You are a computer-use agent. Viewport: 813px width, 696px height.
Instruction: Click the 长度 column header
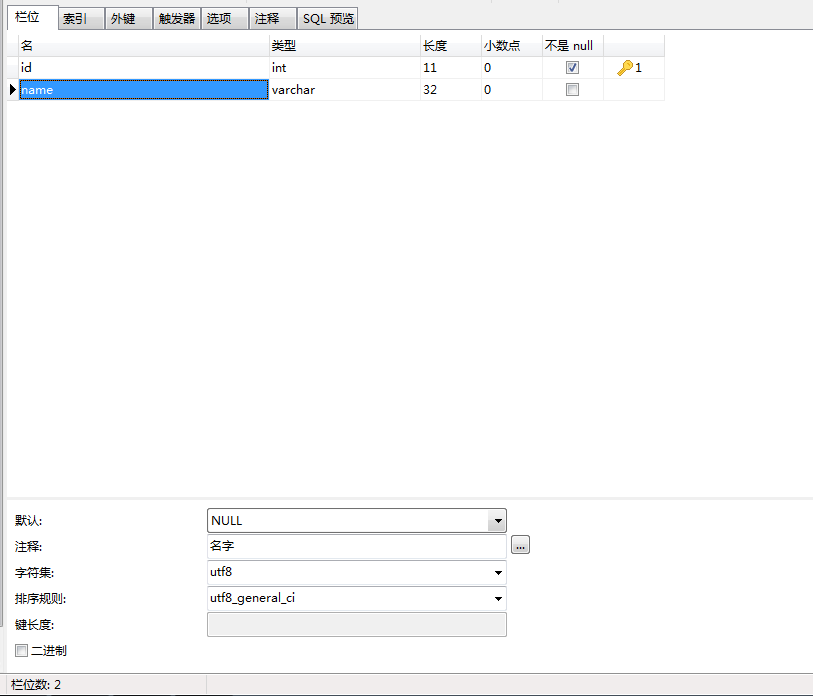(451, 46)
